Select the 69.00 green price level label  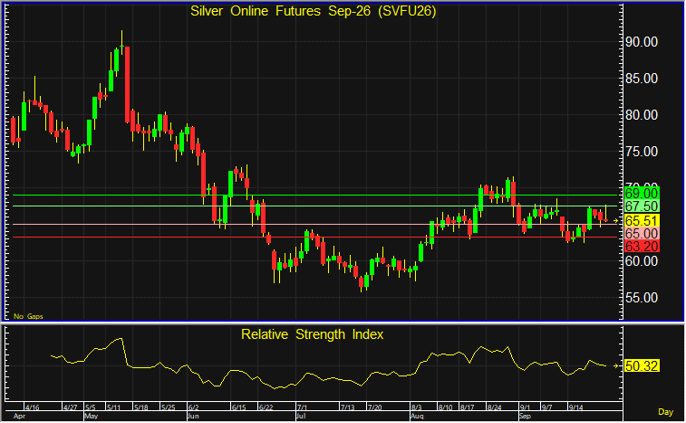click(x=641, y=193)
